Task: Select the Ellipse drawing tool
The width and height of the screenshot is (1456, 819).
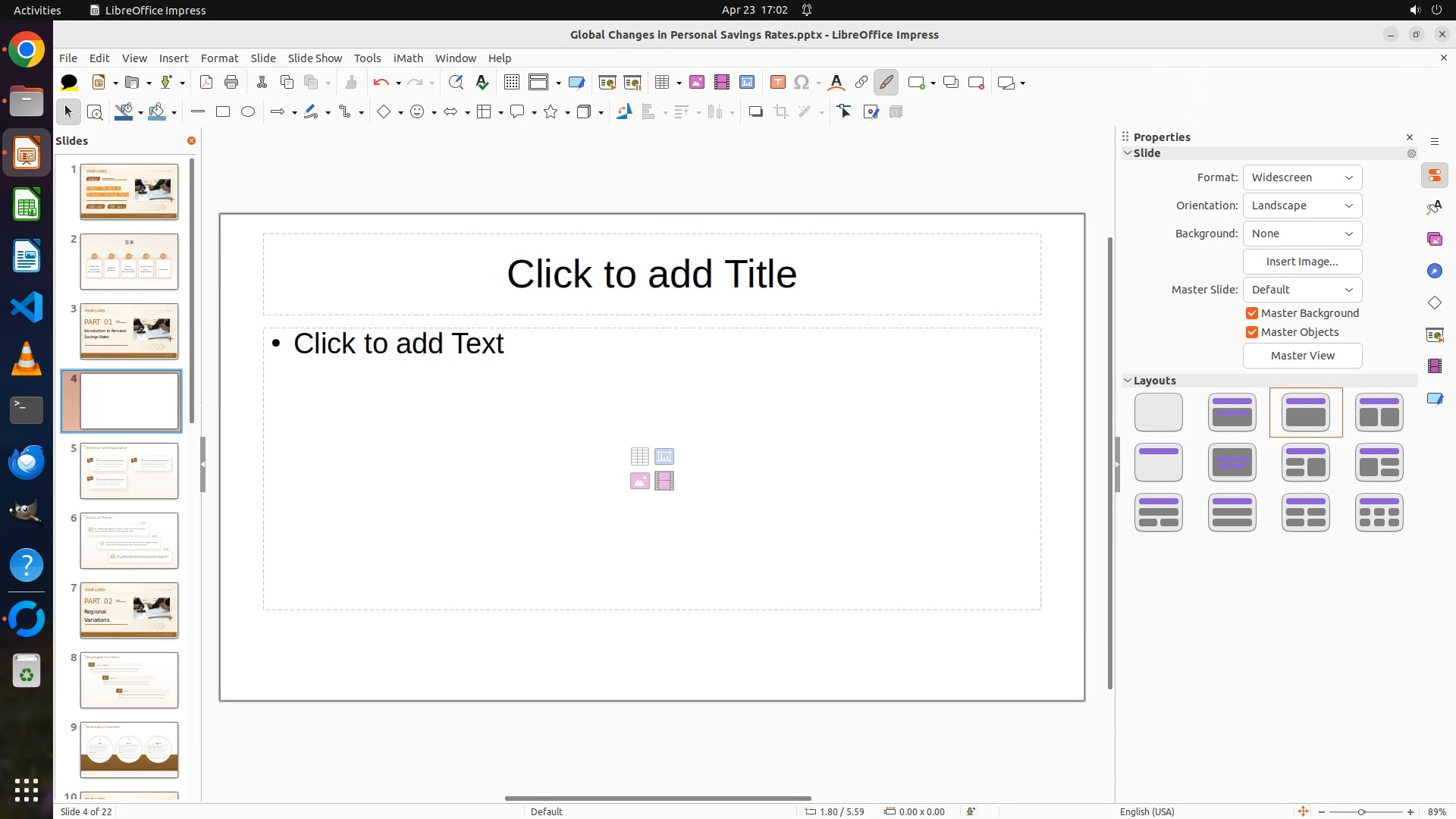Action: point(248,112)
